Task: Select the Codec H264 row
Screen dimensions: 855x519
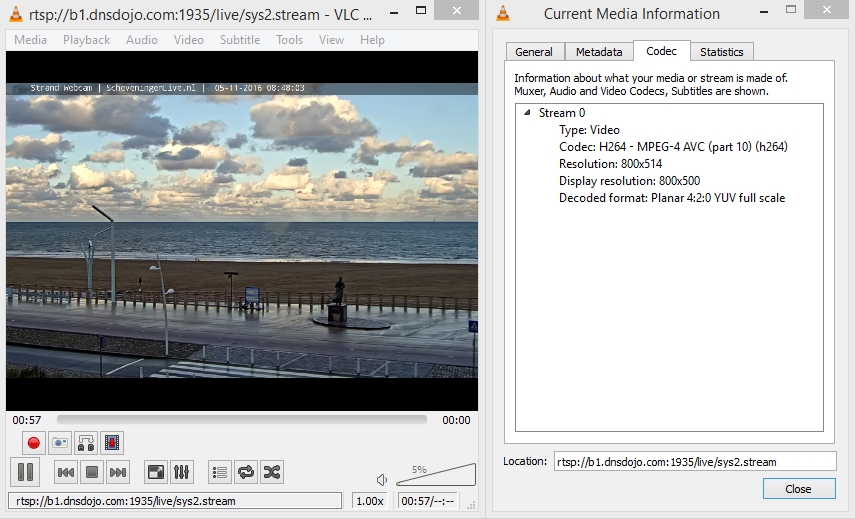Action: [673, 147]
